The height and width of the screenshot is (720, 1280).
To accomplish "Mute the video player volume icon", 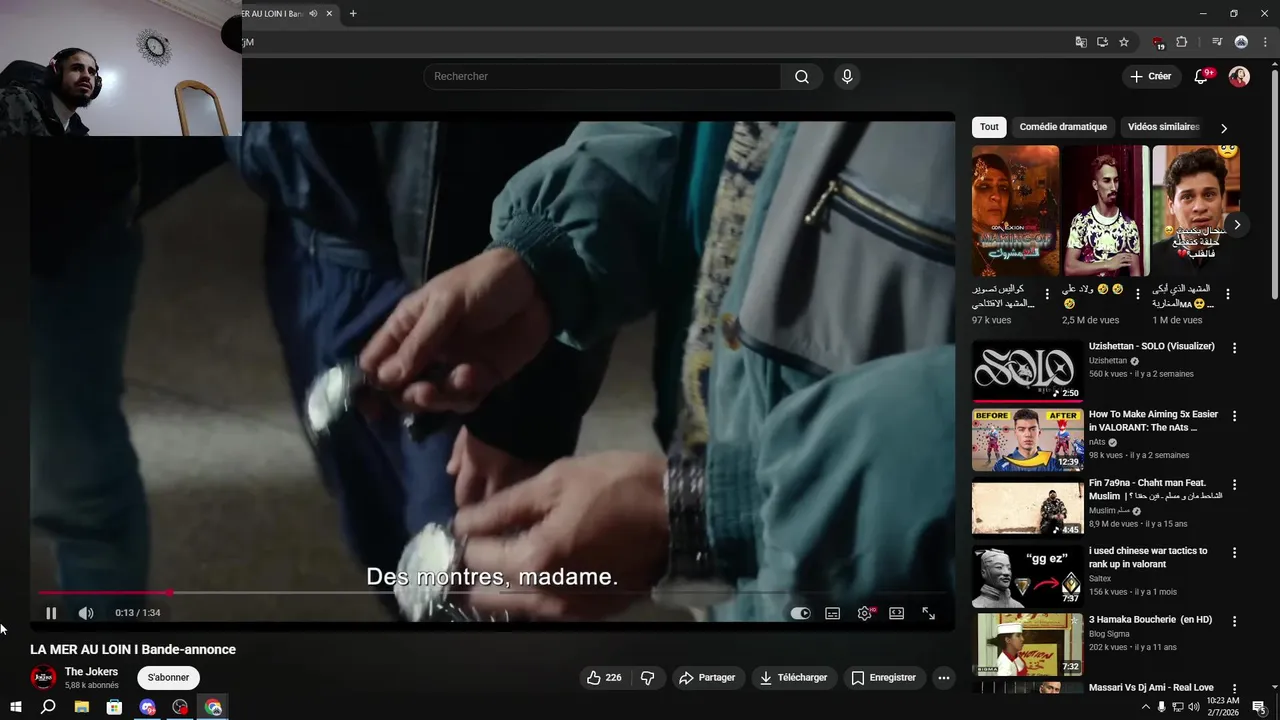I will click(x=86, y=613).
